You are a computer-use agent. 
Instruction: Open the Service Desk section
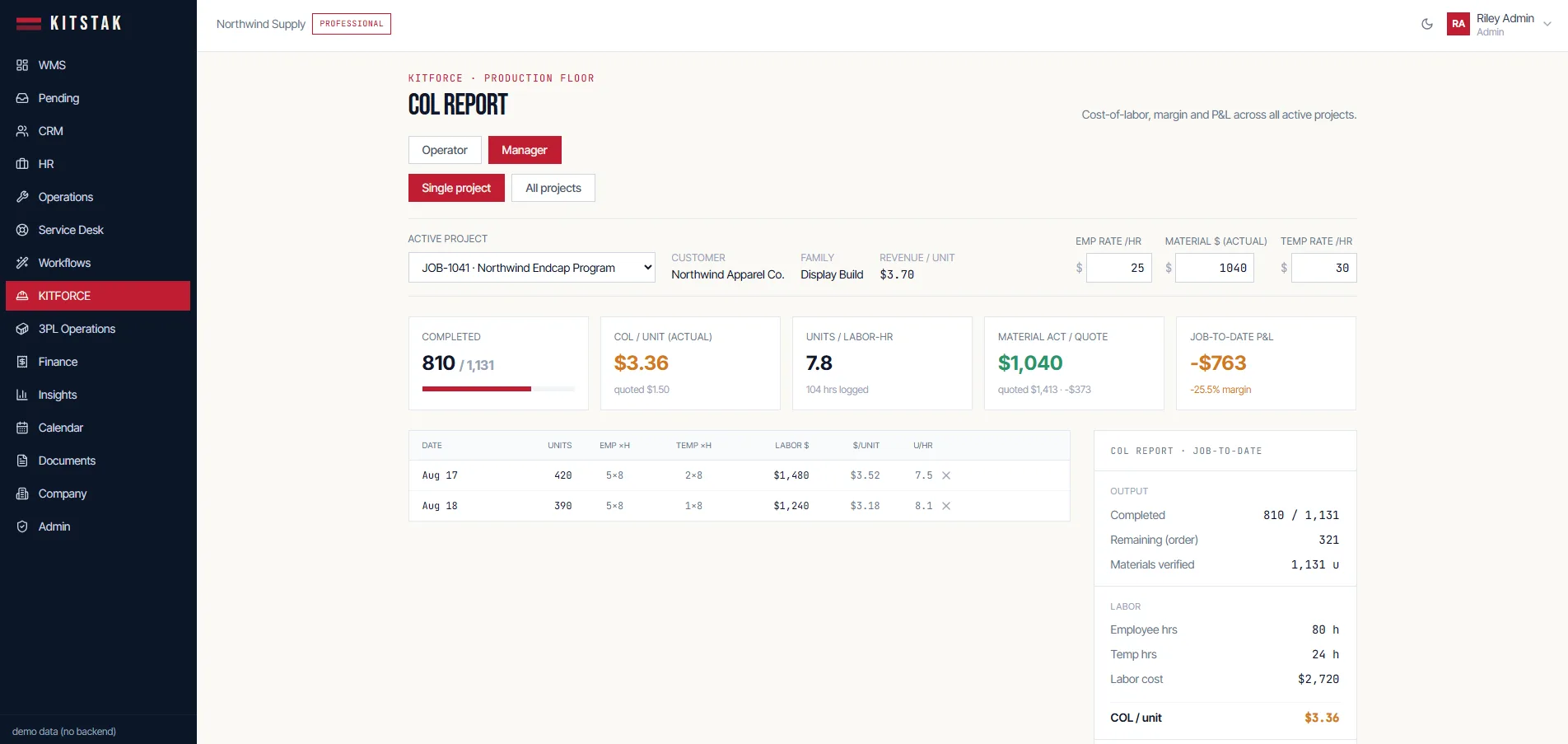(x=98, y=230)
